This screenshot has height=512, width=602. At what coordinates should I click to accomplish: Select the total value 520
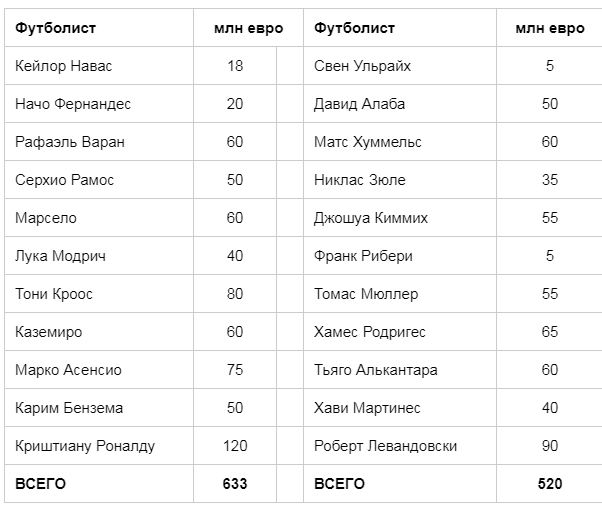pos(550,484)
